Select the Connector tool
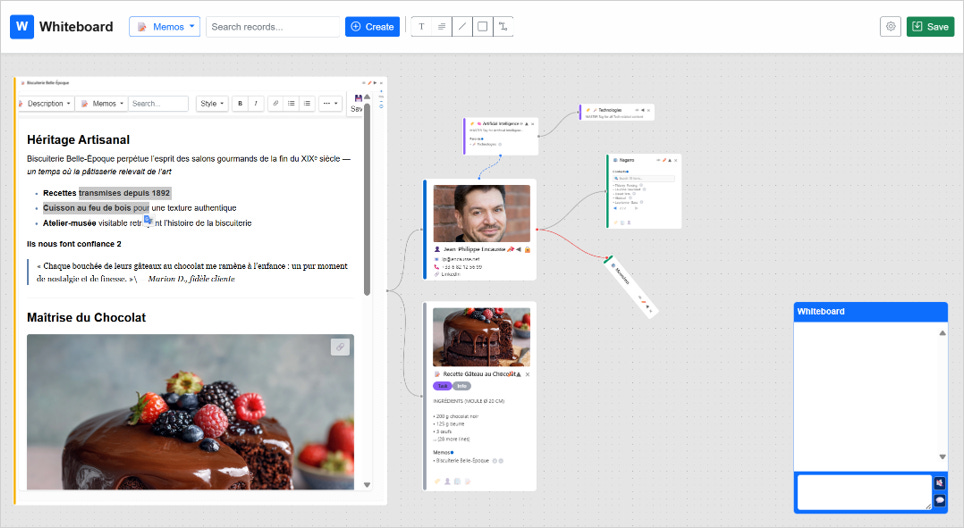964x528 pixels. point(503,26)
